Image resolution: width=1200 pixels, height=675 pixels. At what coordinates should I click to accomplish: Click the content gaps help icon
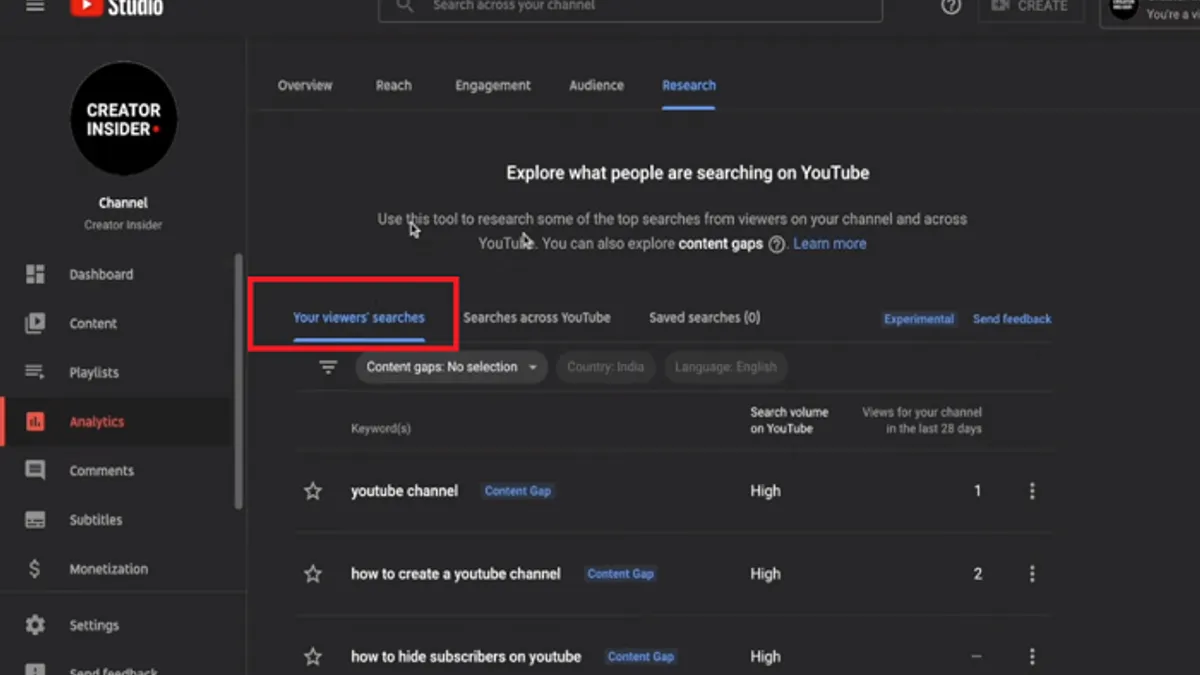[x=777, y=244]
